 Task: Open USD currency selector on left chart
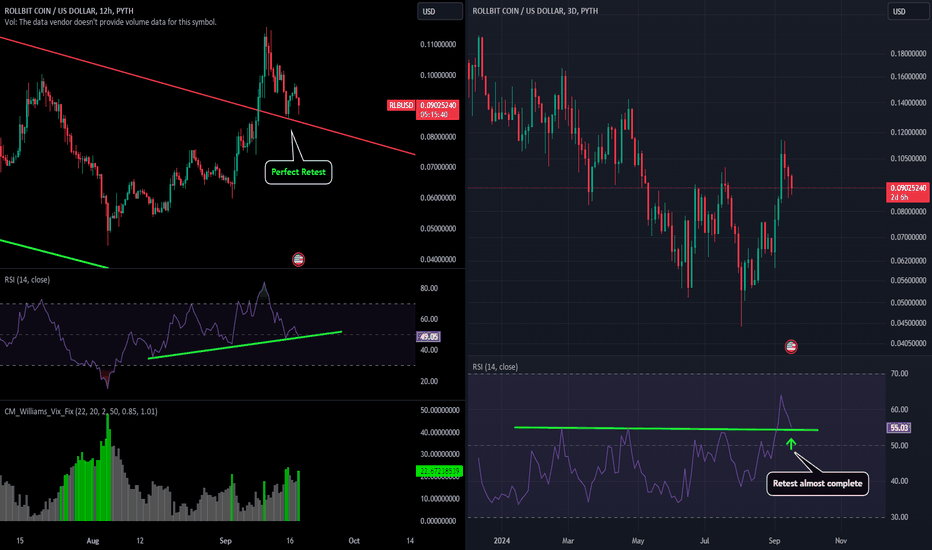tap(440, 11)
